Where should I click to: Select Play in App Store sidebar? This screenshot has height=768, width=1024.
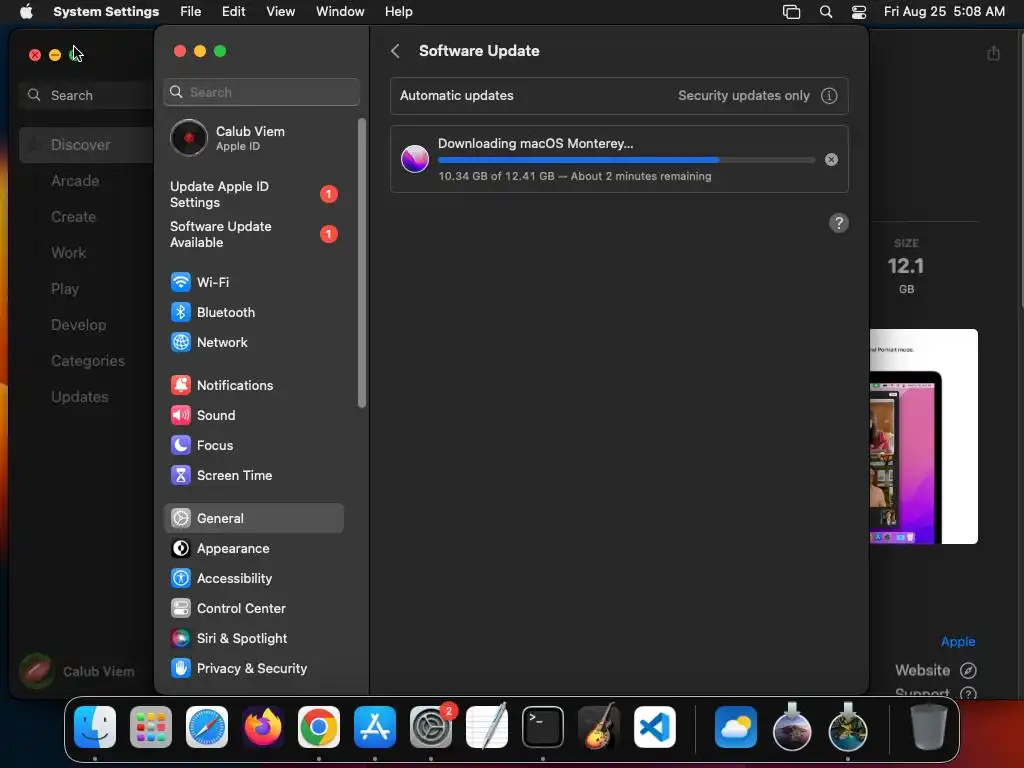point(65,289)
